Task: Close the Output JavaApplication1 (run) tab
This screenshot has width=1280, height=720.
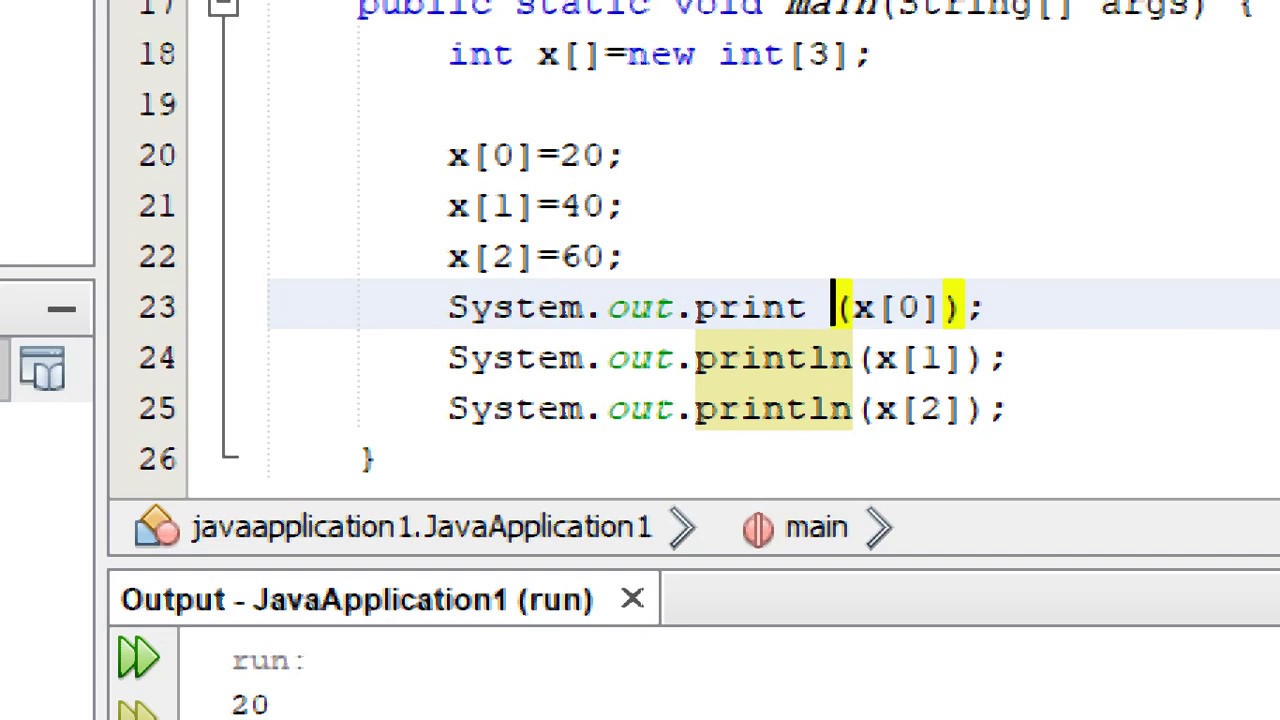Action: (x=632, y=599)
